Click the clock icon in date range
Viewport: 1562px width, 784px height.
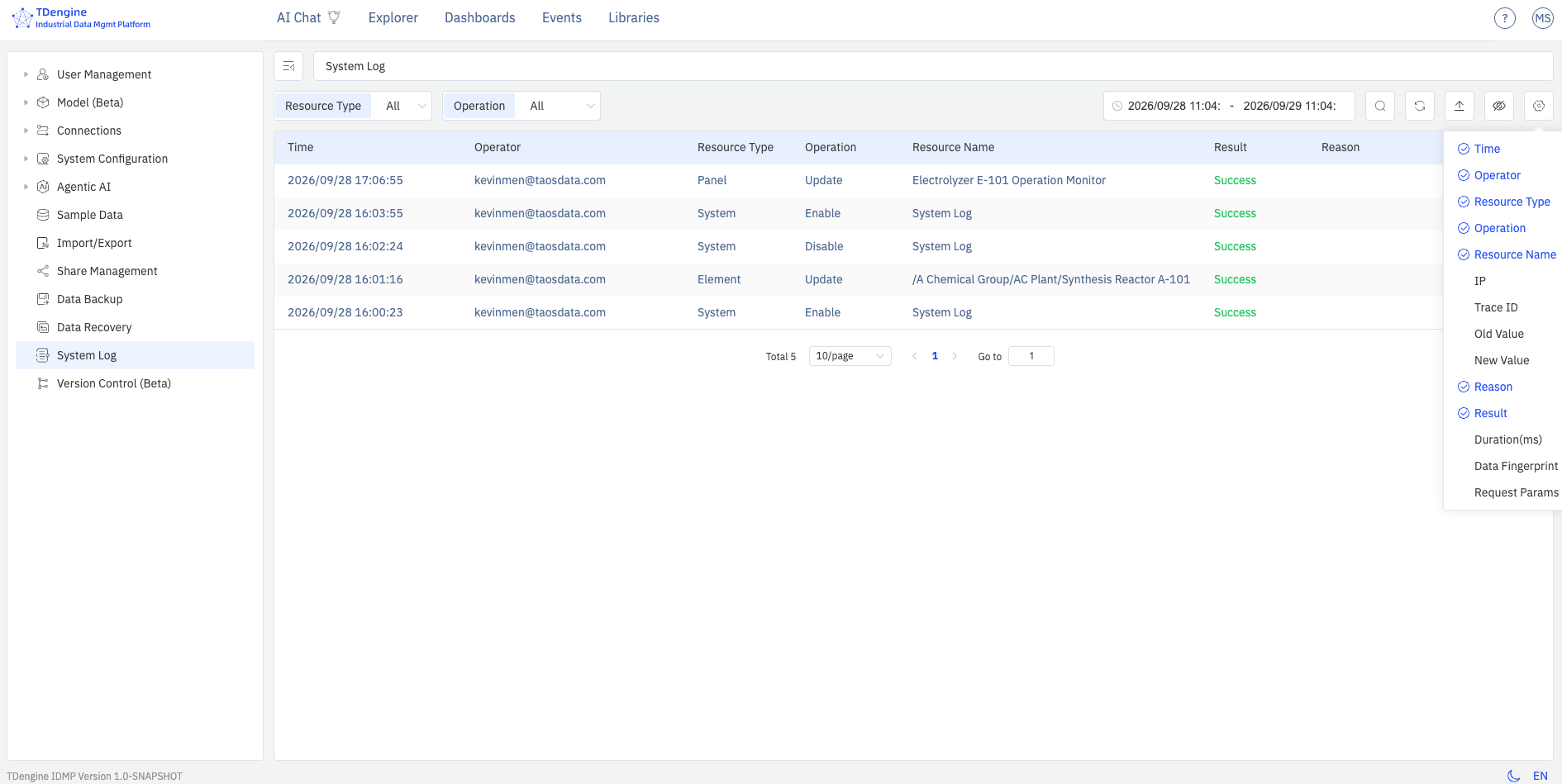[x=1117, y=106]
